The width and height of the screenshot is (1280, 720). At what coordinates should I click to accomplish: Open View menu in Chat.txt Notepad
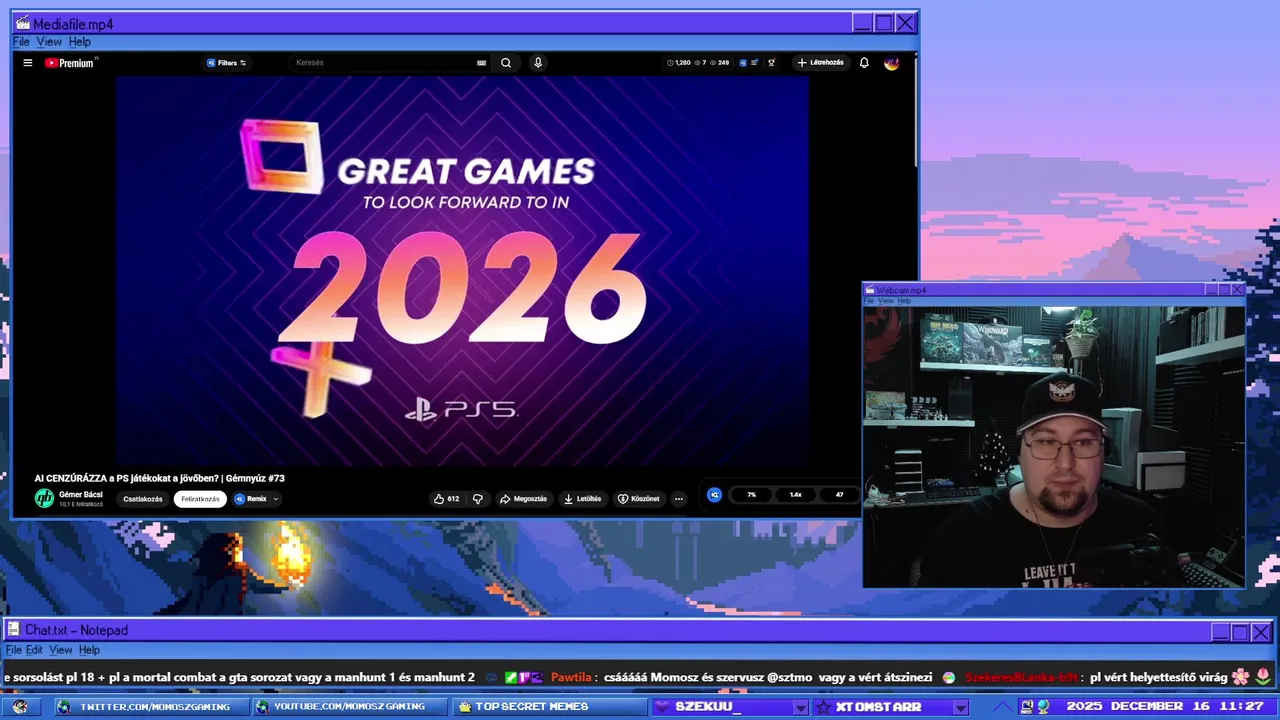point(61,650)
